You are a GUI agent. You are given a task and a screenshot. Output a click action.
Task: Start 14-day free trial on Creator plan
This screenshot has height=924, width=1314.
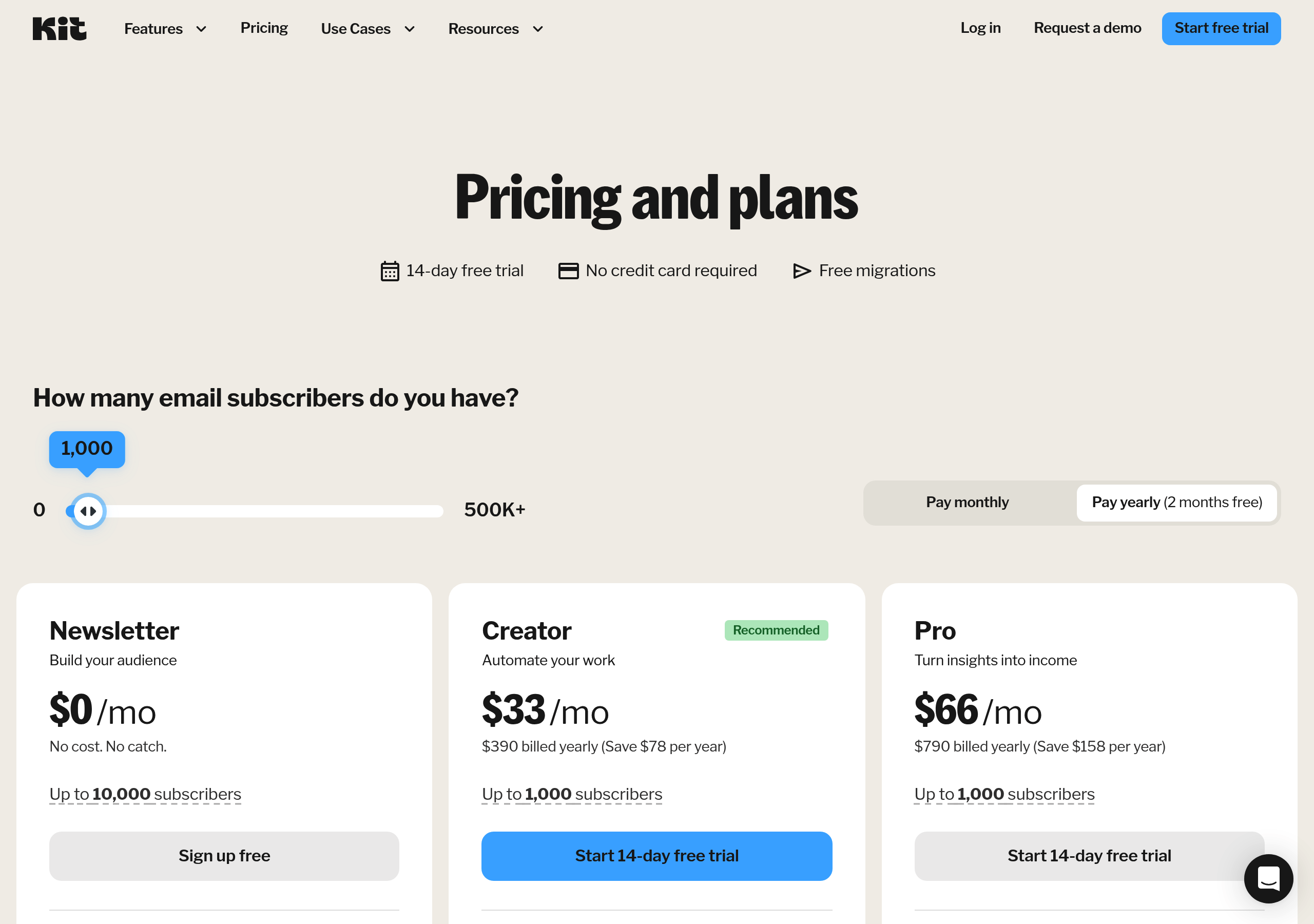click(x=656, y=855)
